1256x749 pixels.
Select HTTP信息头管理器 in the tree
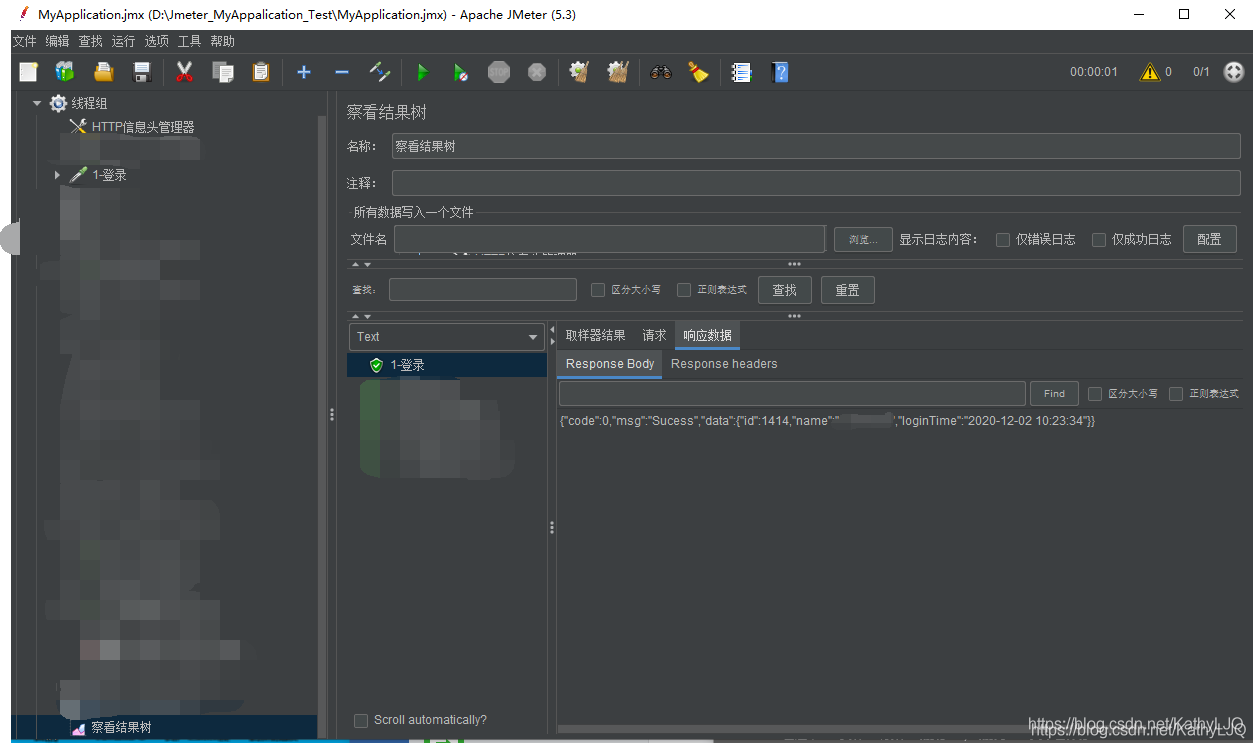click(143, 127)
